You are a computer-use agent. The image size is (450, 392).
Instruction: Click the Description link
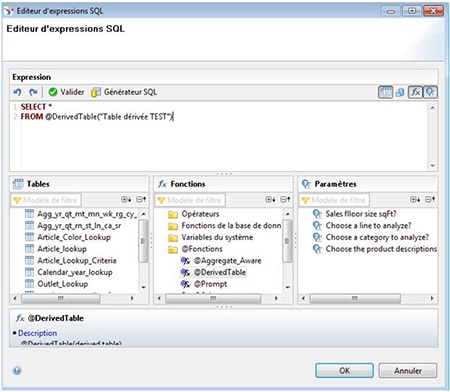point(37,333)
